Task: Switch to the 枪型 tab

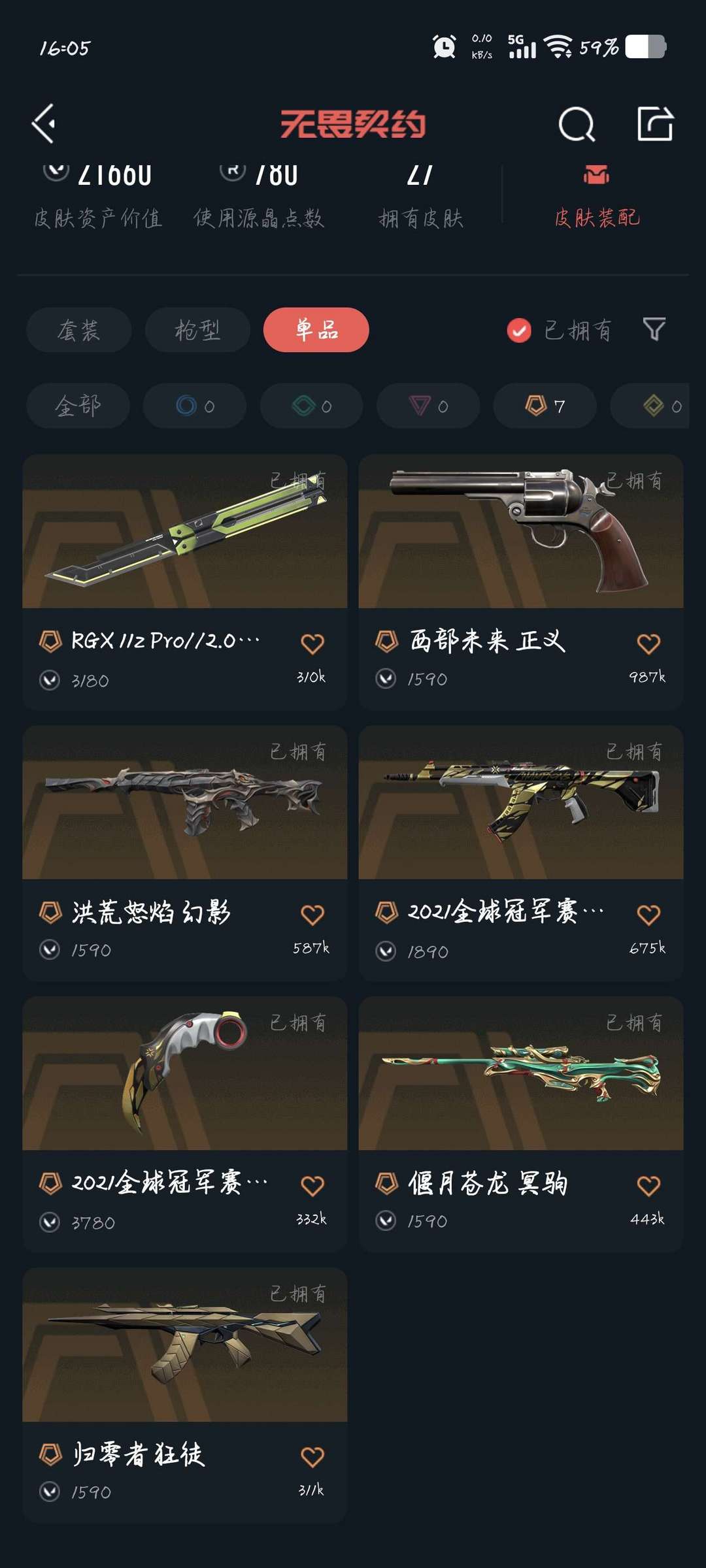Action: [197, 330]
